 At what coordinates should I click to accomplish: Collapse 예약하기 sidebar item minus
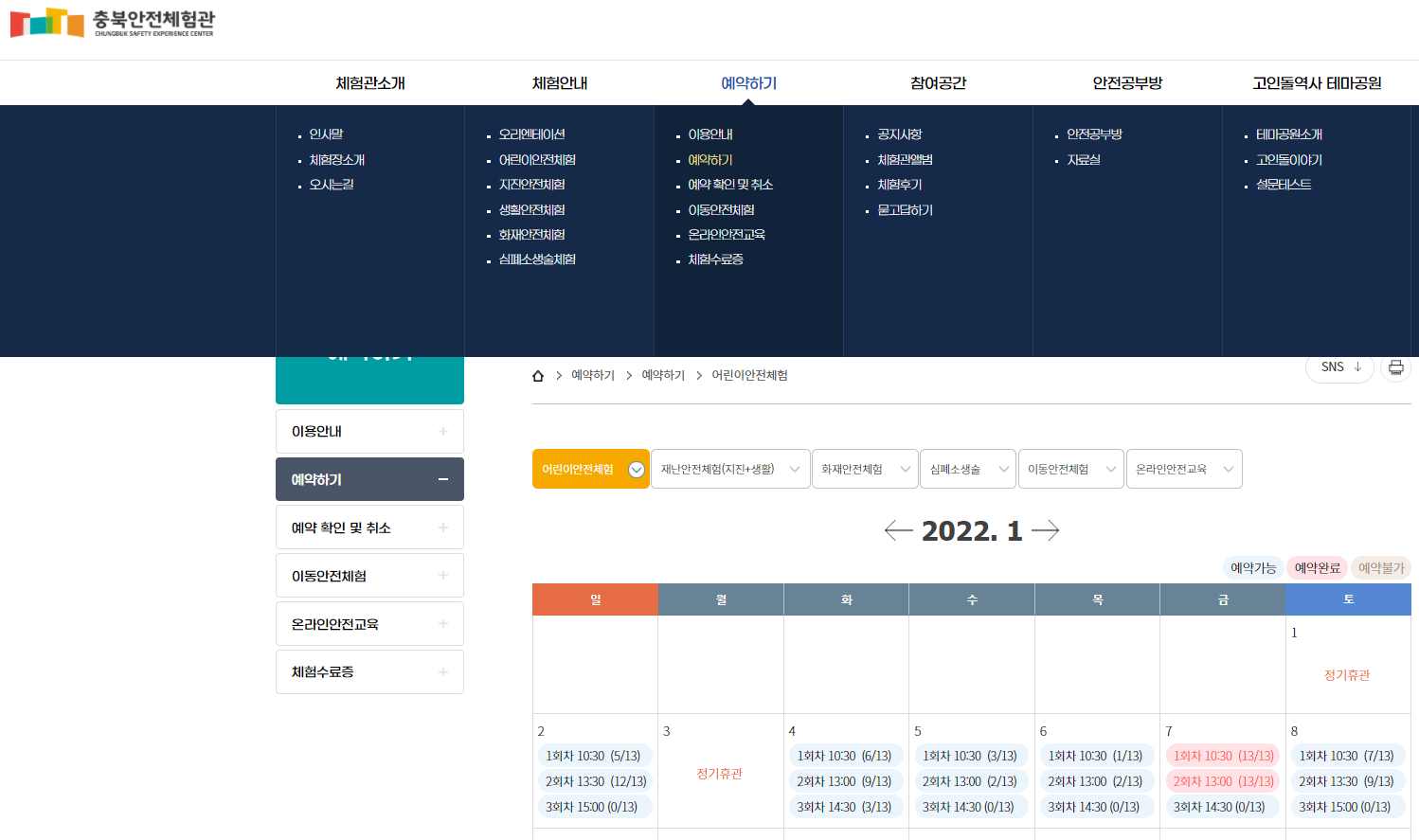pyautogui.click(x=442, y=479)
